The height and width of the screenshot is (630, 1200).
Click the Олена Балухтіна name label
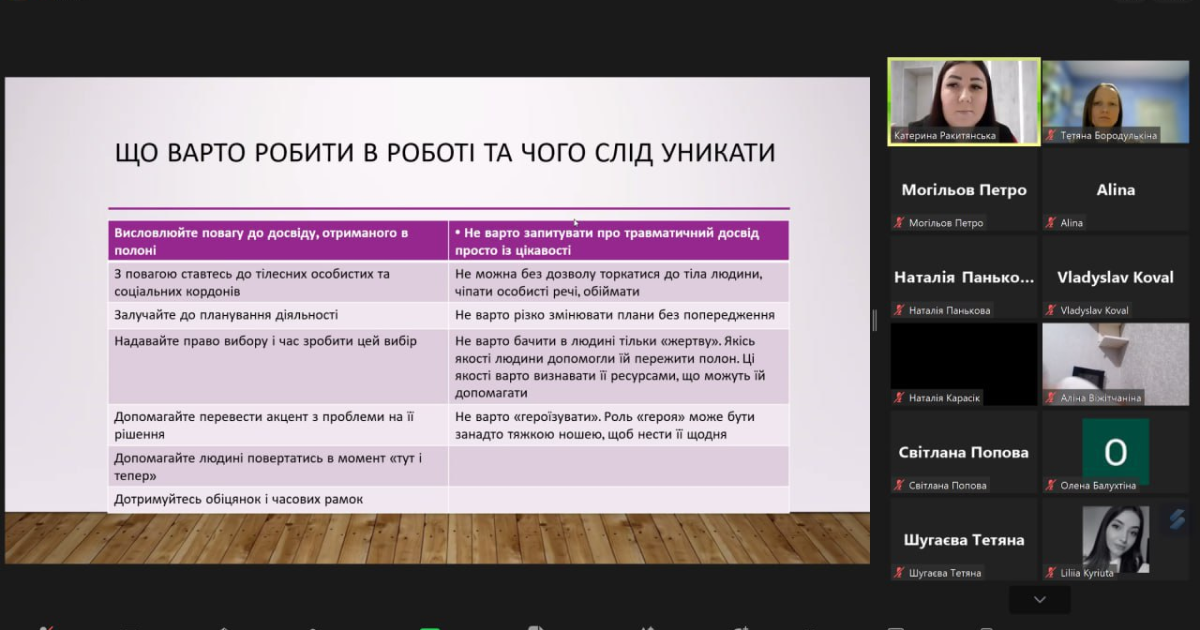tap(1098, 486)
